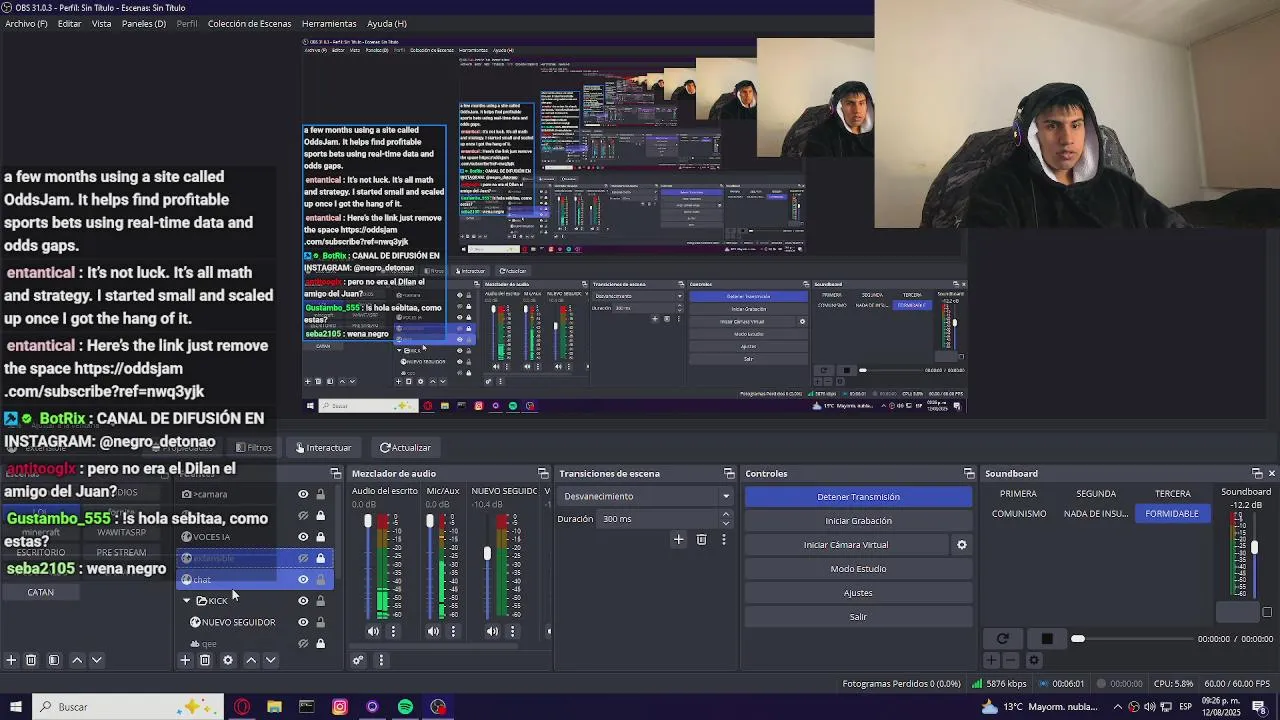Click the Interactuar button

(324, 448)
